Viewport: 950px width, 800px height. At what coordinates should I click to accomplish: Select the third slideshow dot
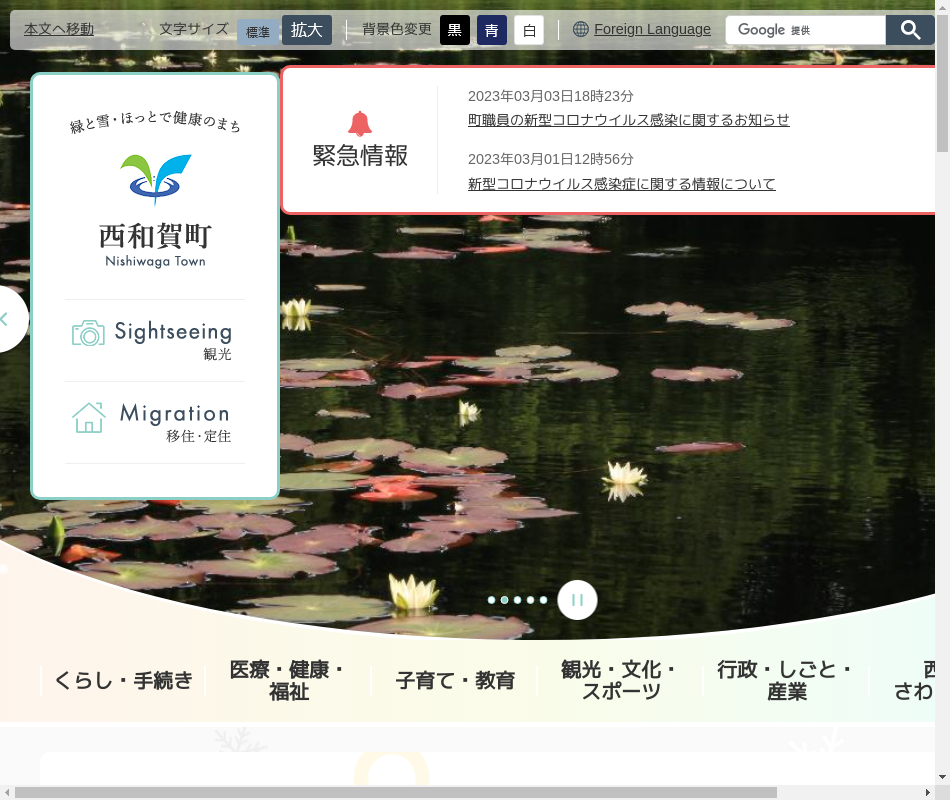click(517, 600)
